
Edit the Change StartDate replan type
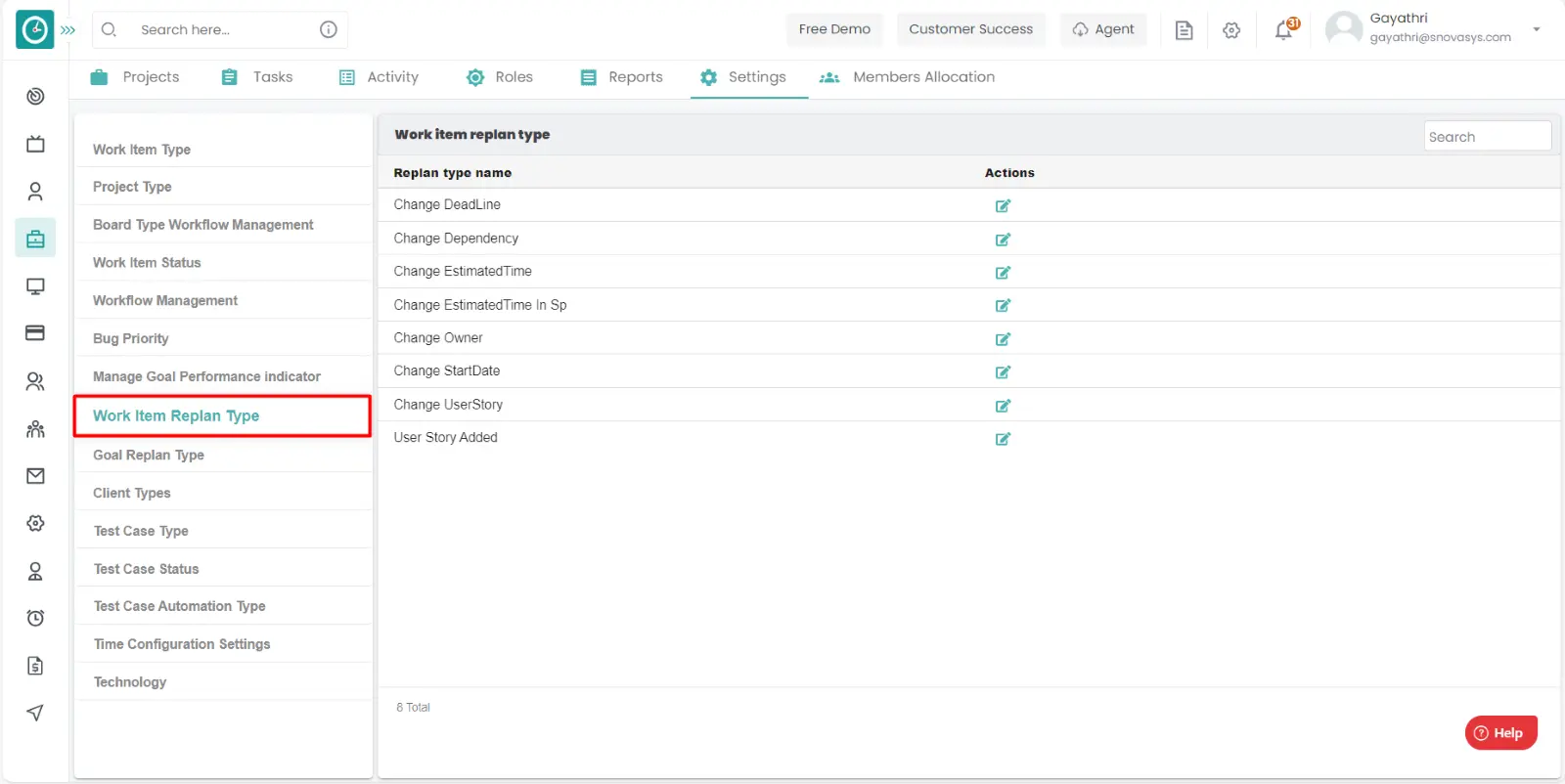point(1003,372)
